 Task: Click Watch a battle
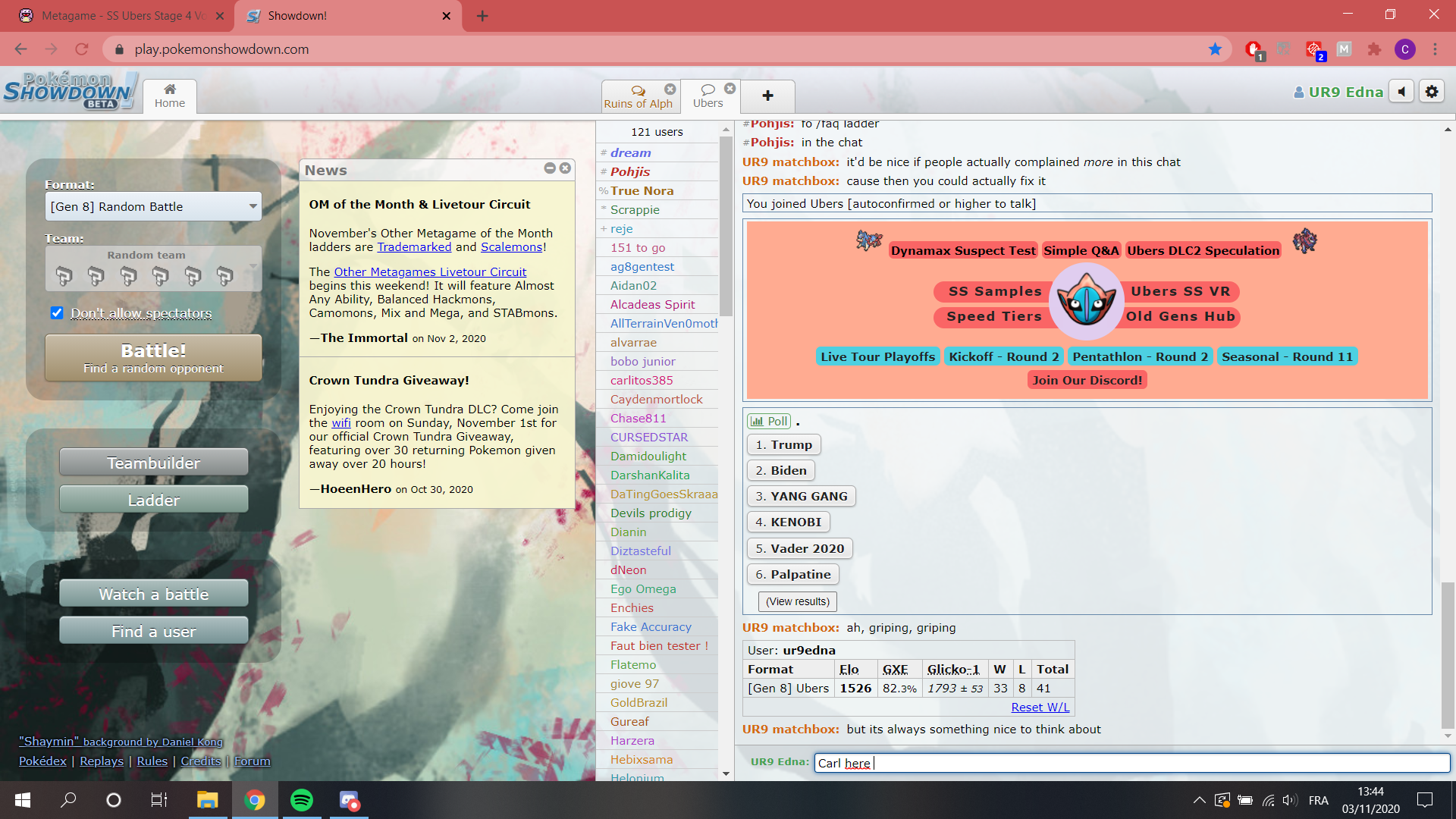pos(153,594)
